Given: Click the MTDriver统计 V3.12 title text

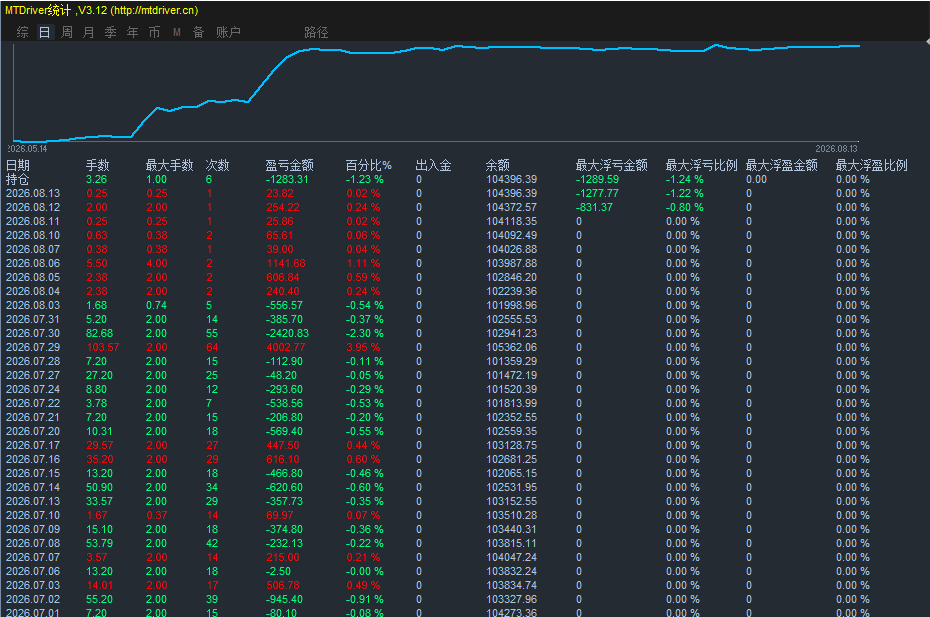Looking at the screenshot, I should [101, 10].
